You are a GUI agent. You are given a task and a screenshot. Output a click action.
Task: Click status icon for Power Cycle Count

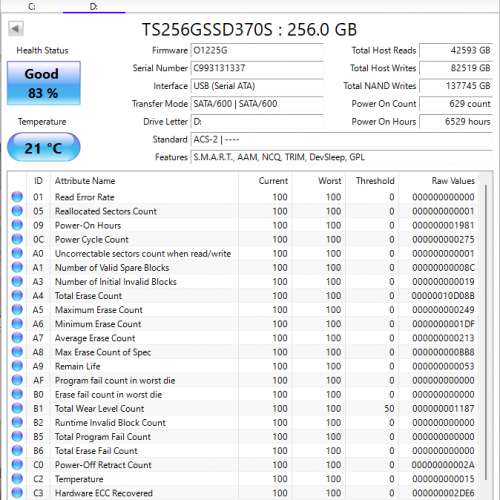click(x=17, y=239)
